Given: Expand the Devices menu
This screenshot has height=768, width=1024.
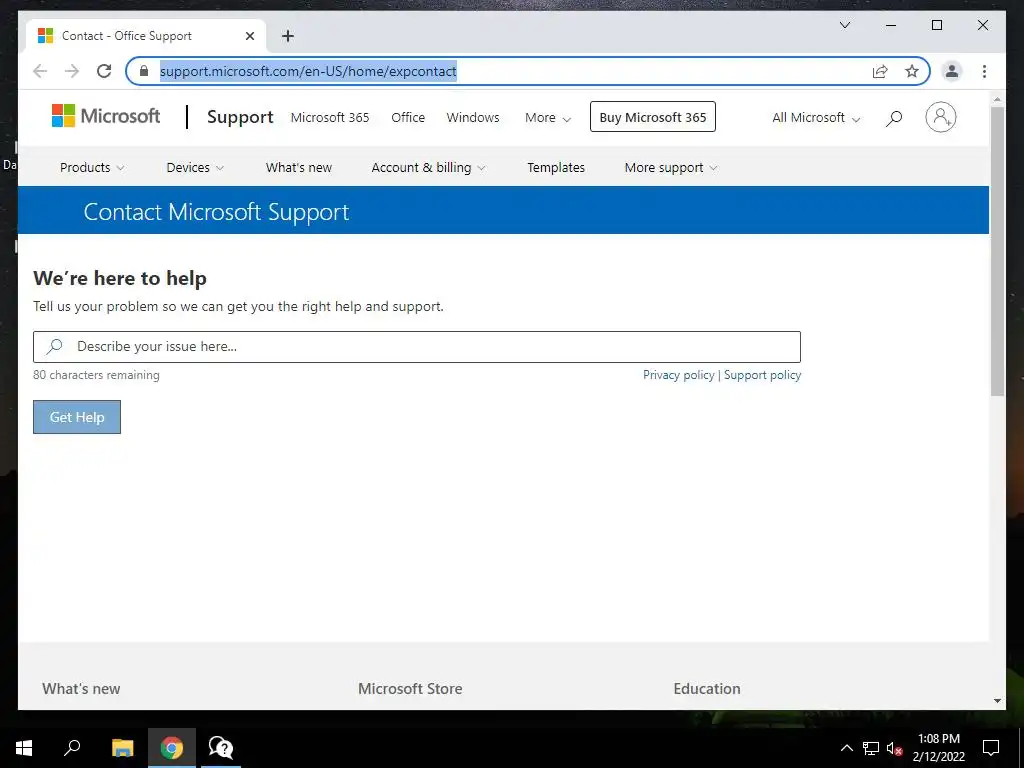Looking at the screenshot, I should coord(195,168).
